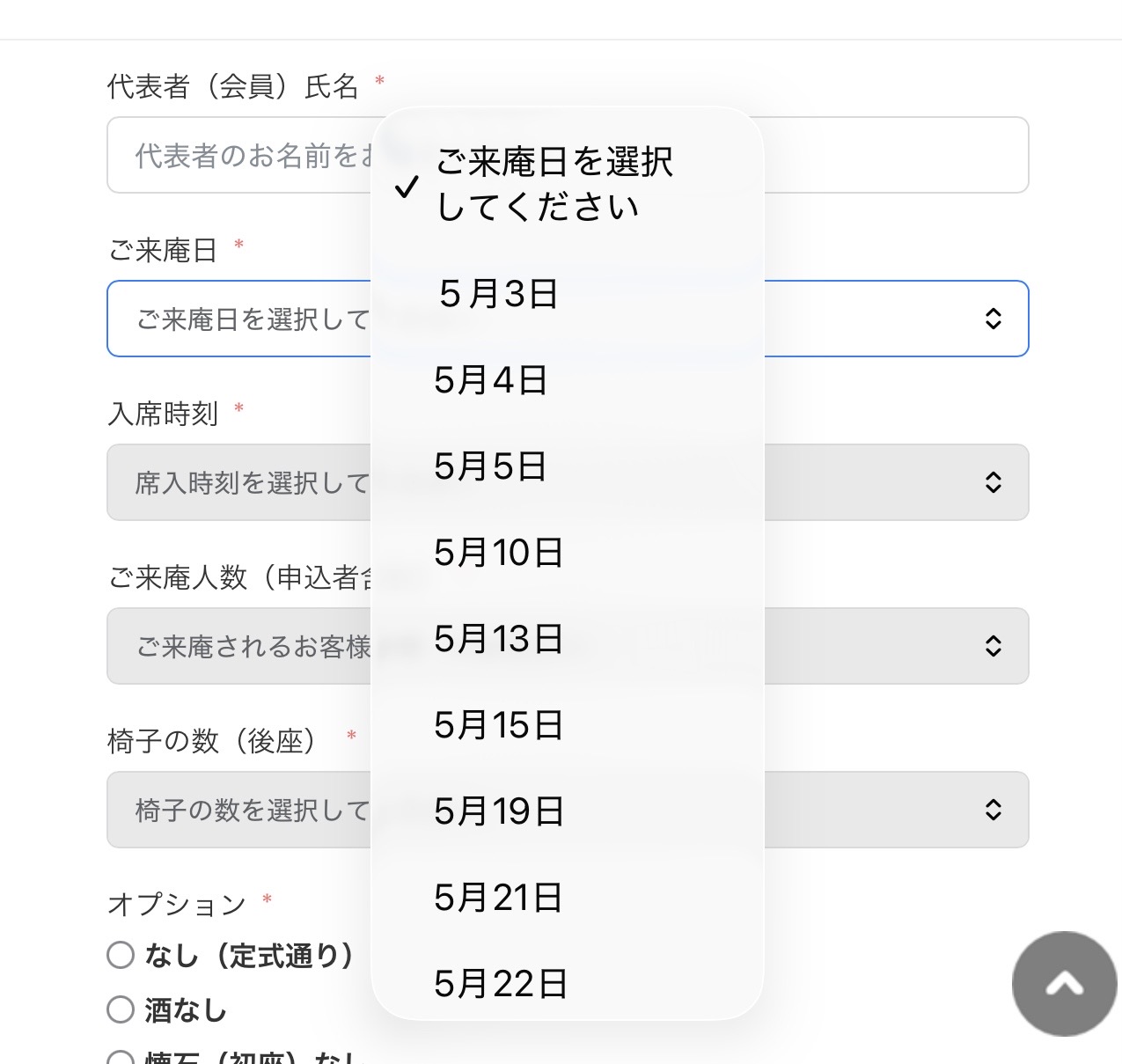
Task: Choose the 5月15日 date option
Action: [x=498, y=725]
